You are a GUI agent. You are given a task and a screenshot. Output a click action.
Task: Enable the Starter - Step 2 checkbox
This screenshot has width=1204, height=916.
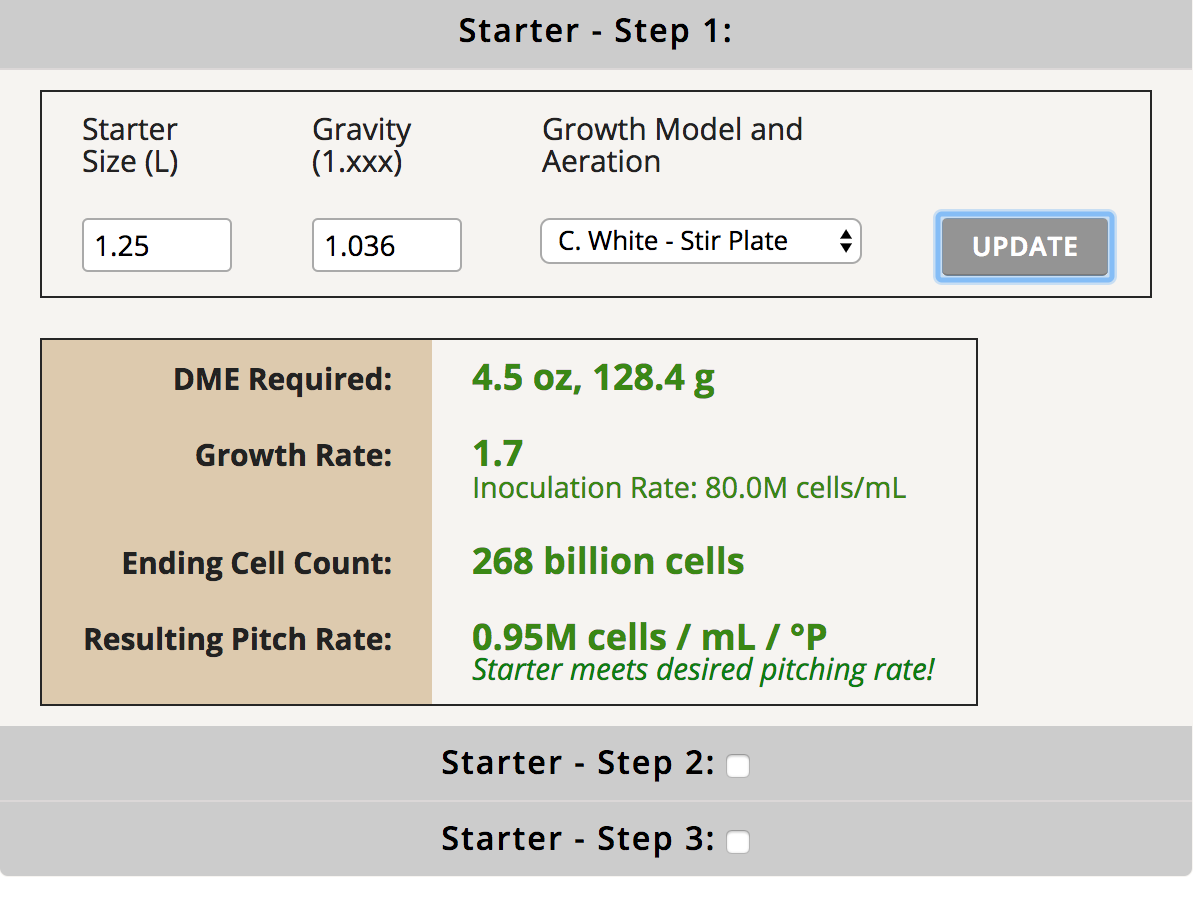click(x=738, y=766)
